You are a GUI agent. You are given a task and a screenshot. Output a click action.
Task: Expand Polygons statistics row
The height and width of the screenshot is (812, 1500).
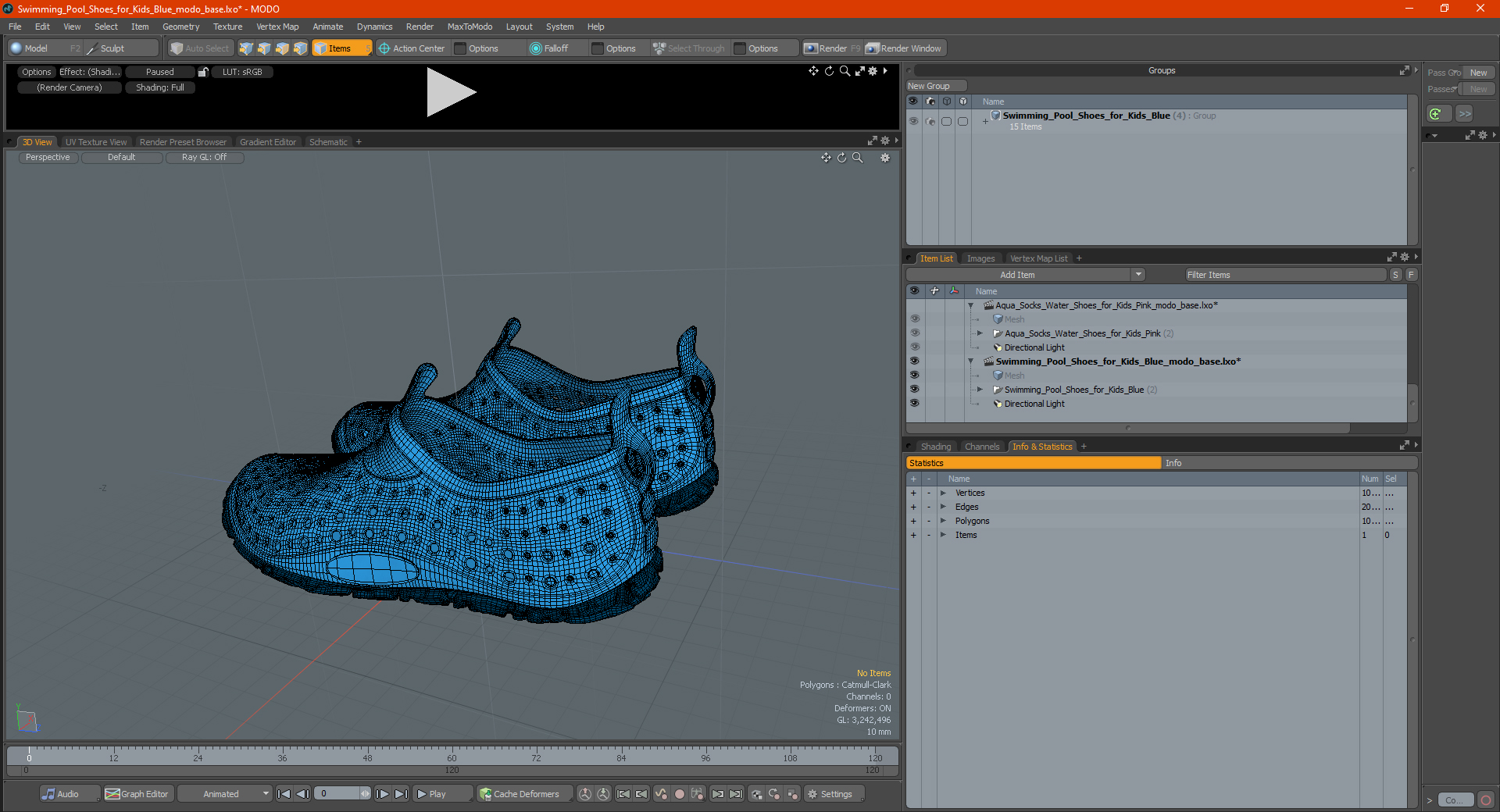943,521
